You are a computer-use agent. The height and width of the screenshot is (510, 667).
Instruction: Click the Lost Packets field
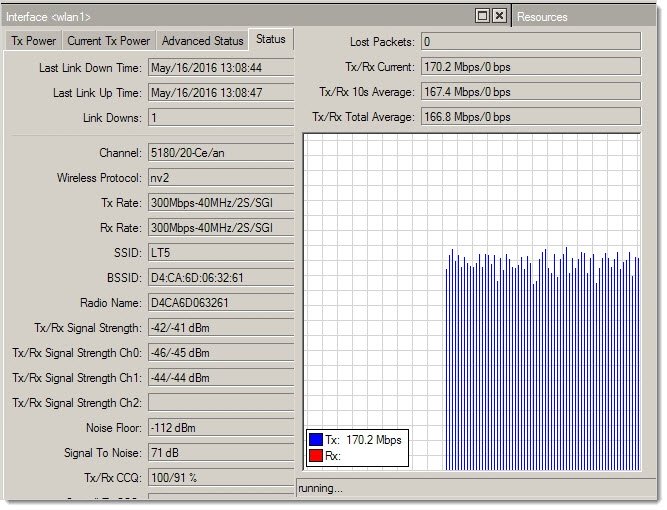pyautogui.click(x=531, y=42)
